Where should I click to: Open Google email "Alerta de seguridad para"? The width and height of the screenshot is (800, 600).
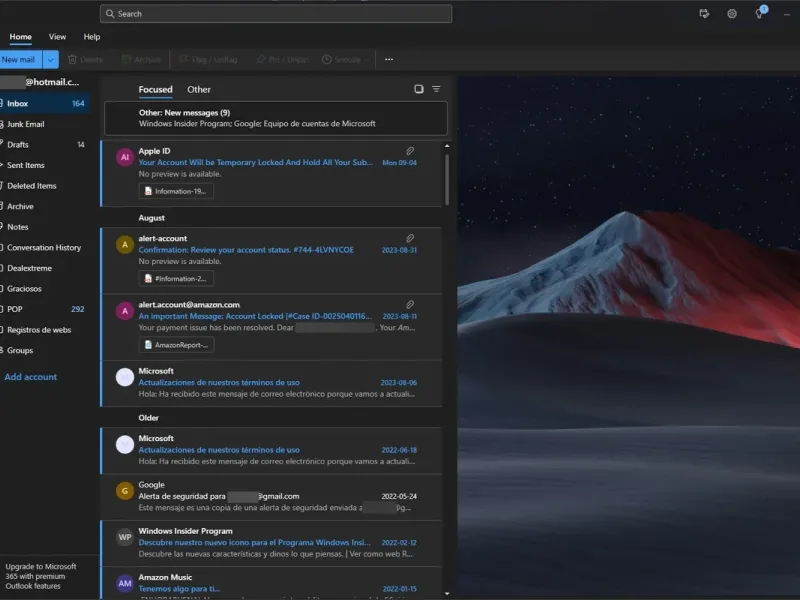pyautogui.click(x=272, y=497)
